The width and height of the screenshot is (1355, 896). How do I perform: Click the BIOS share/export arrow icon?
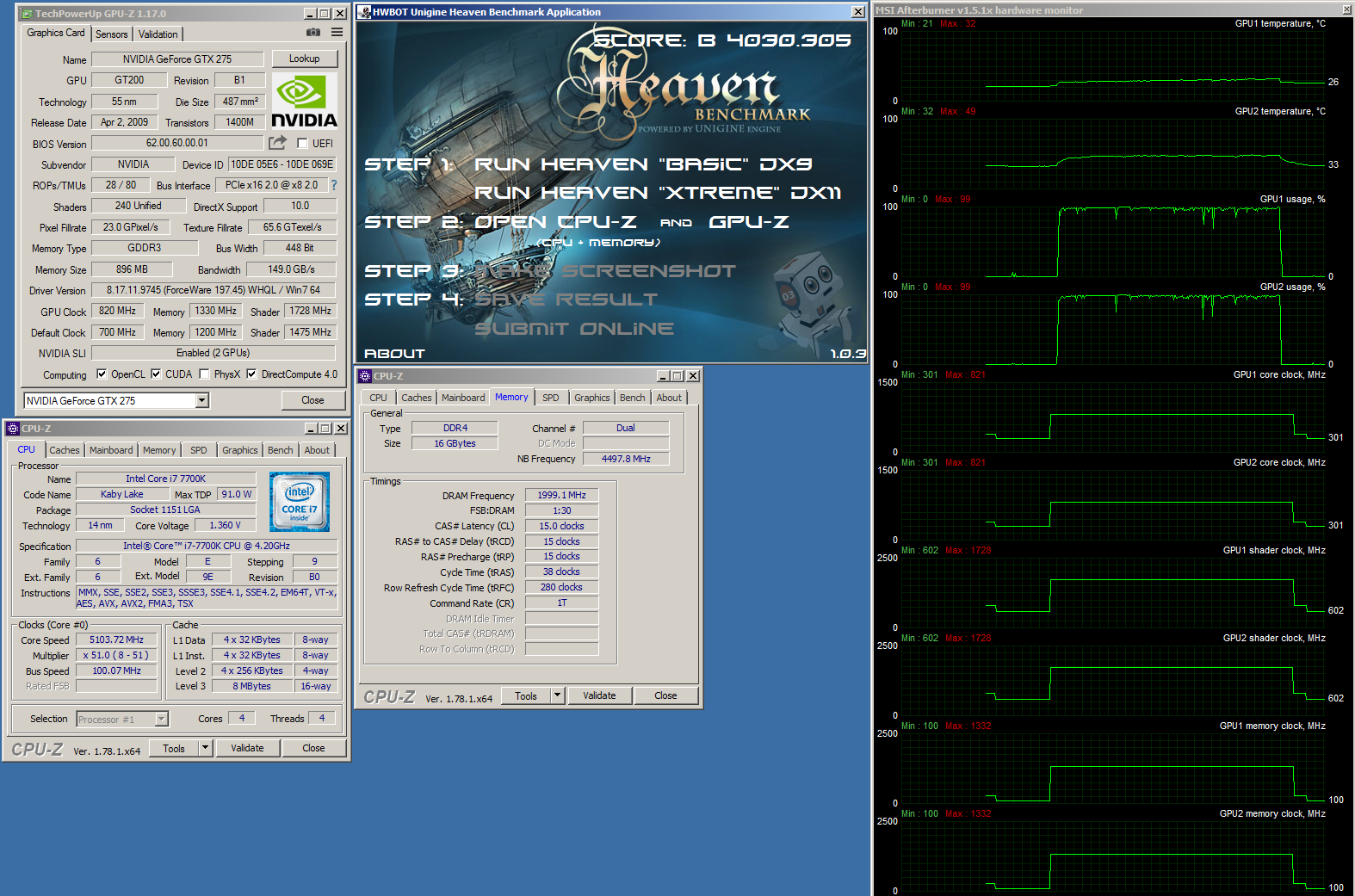277,143
